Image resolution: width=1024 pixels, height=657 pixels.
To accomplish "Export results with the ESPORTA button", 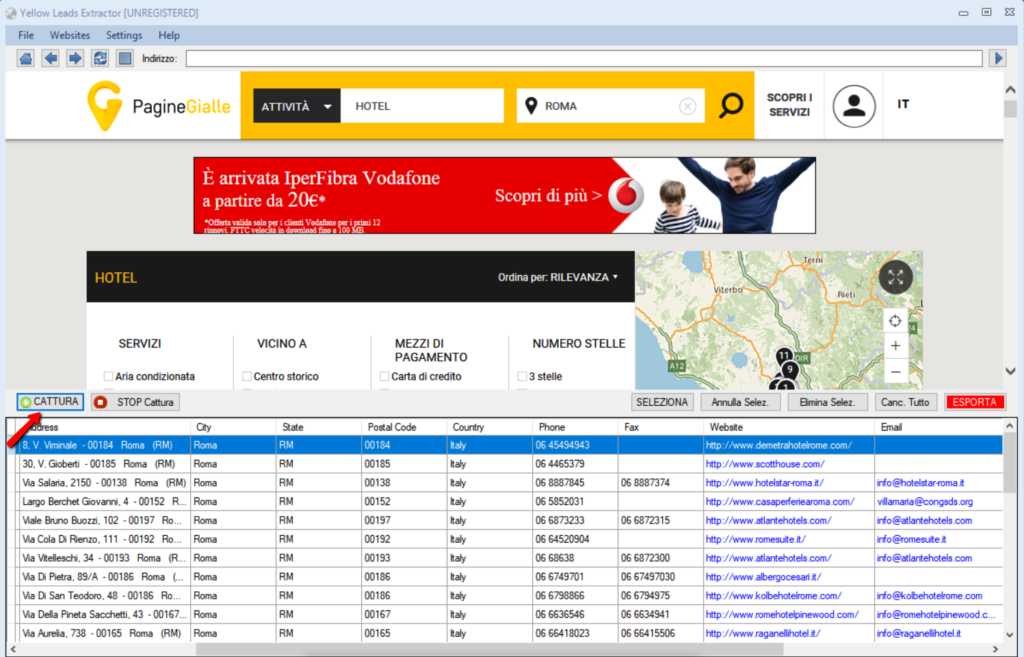I will click(974, 402).
